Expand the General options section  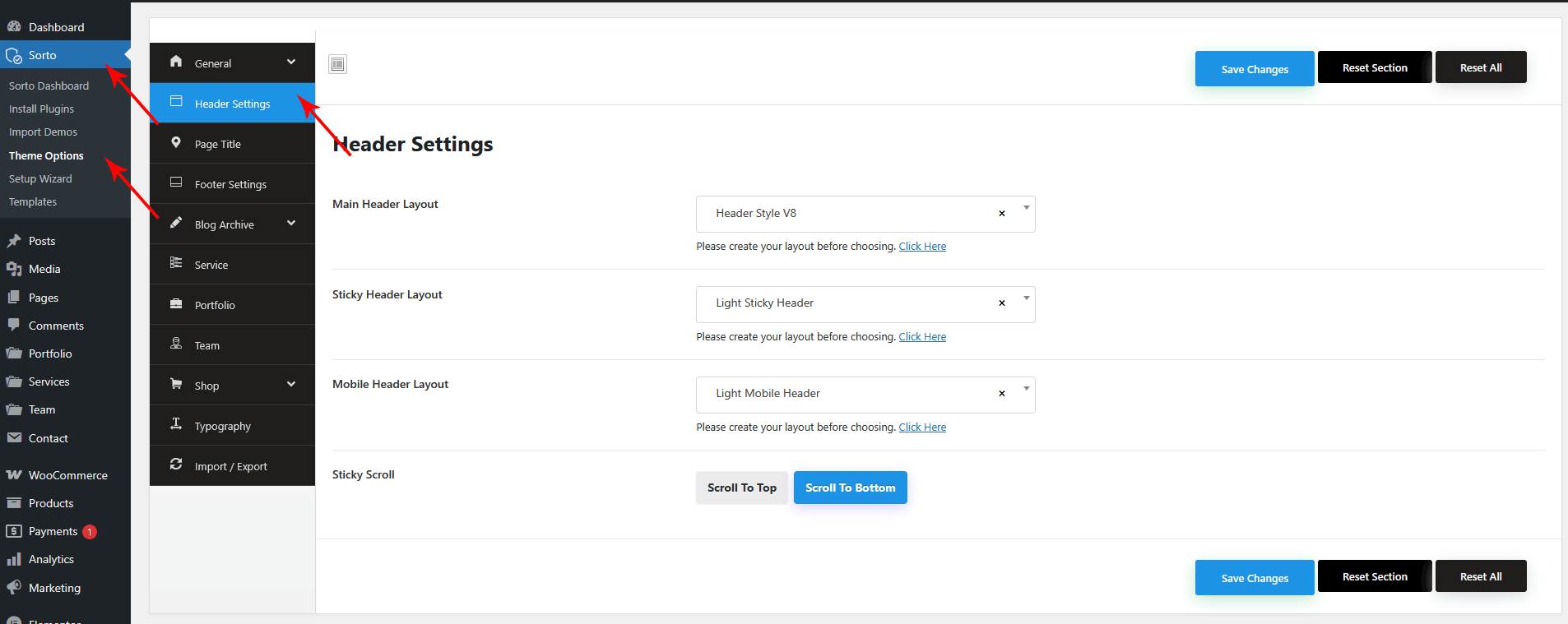tap(291, 62)
